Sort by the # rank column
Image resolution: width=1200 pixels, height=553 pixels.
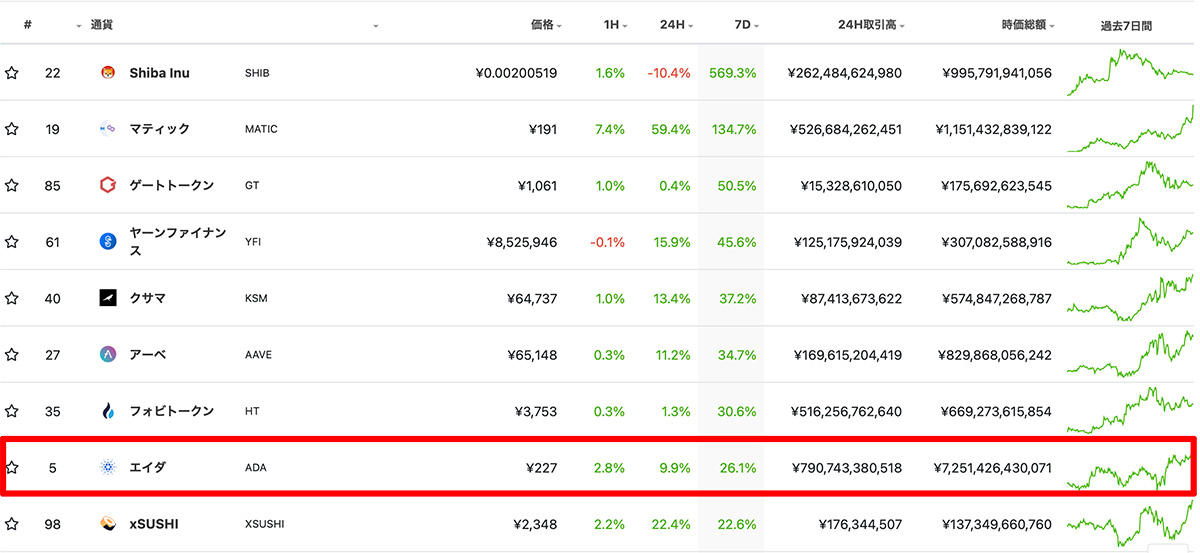coord(28,25)
